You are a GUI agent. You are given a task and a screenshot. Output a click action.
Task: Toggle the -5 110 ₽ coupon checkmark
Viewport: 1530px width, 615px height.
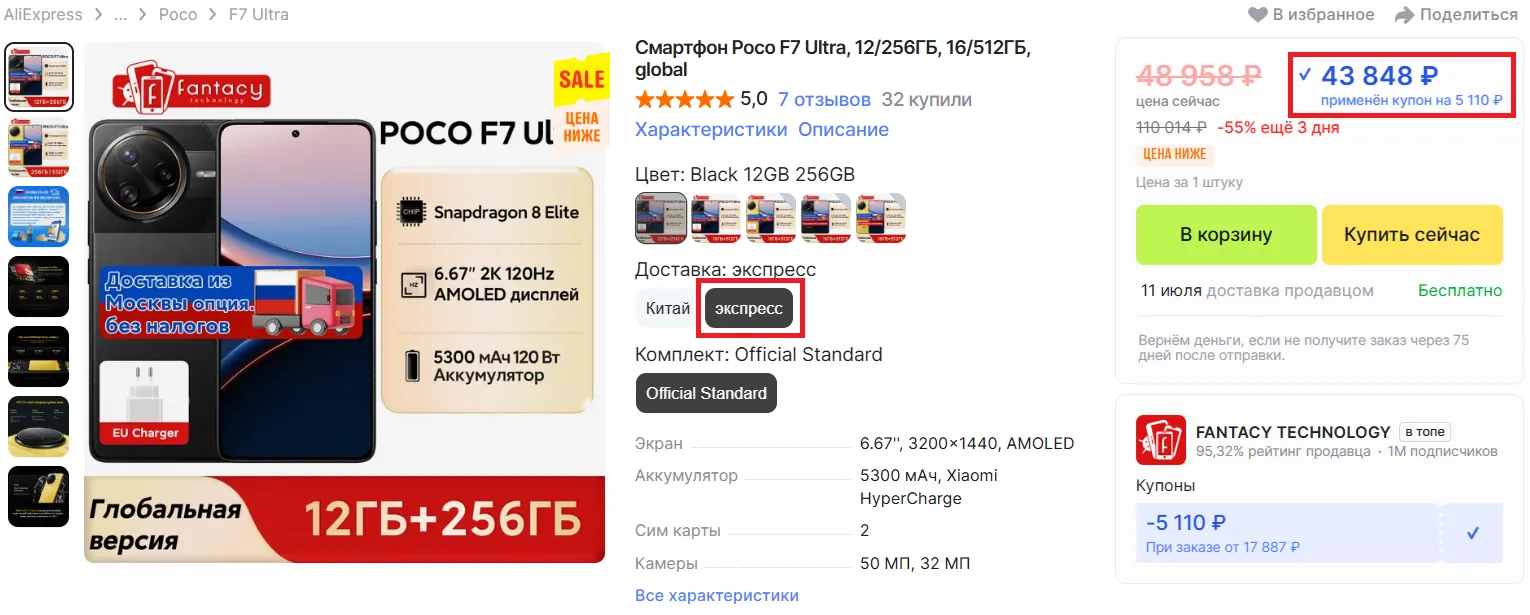pyautogui.click(x=1472, y=533)
